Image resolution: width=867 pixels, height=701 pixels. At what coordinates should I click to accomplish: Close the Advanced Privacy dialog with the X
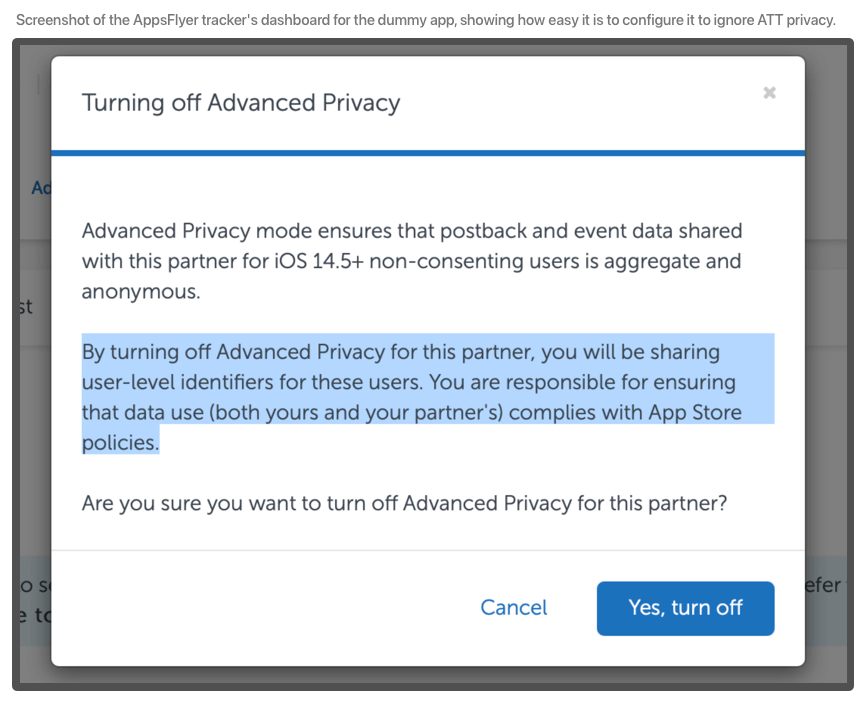click(x=769, y=93)
